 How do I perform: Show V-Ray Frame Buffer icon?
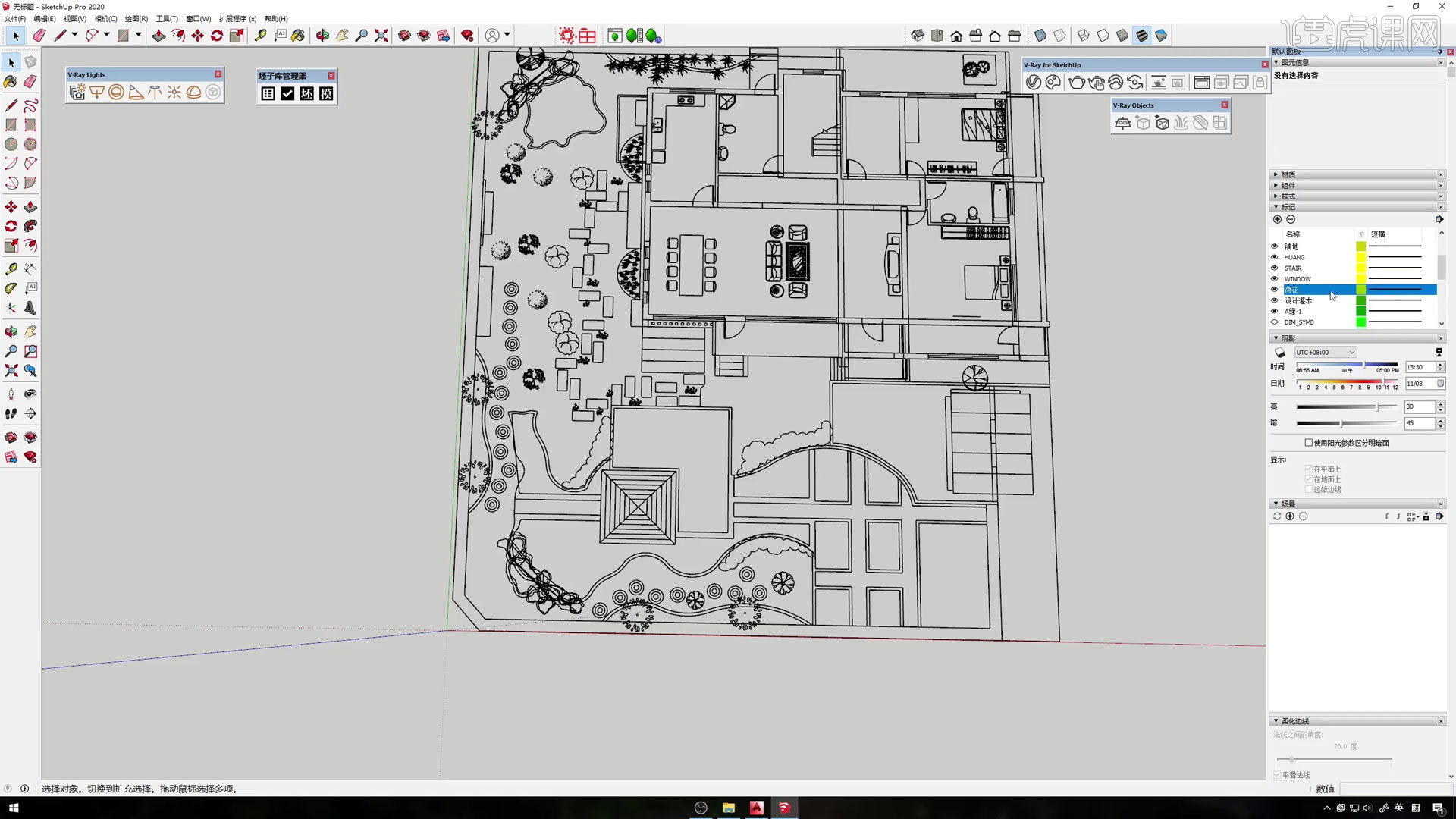[1201, 83]
